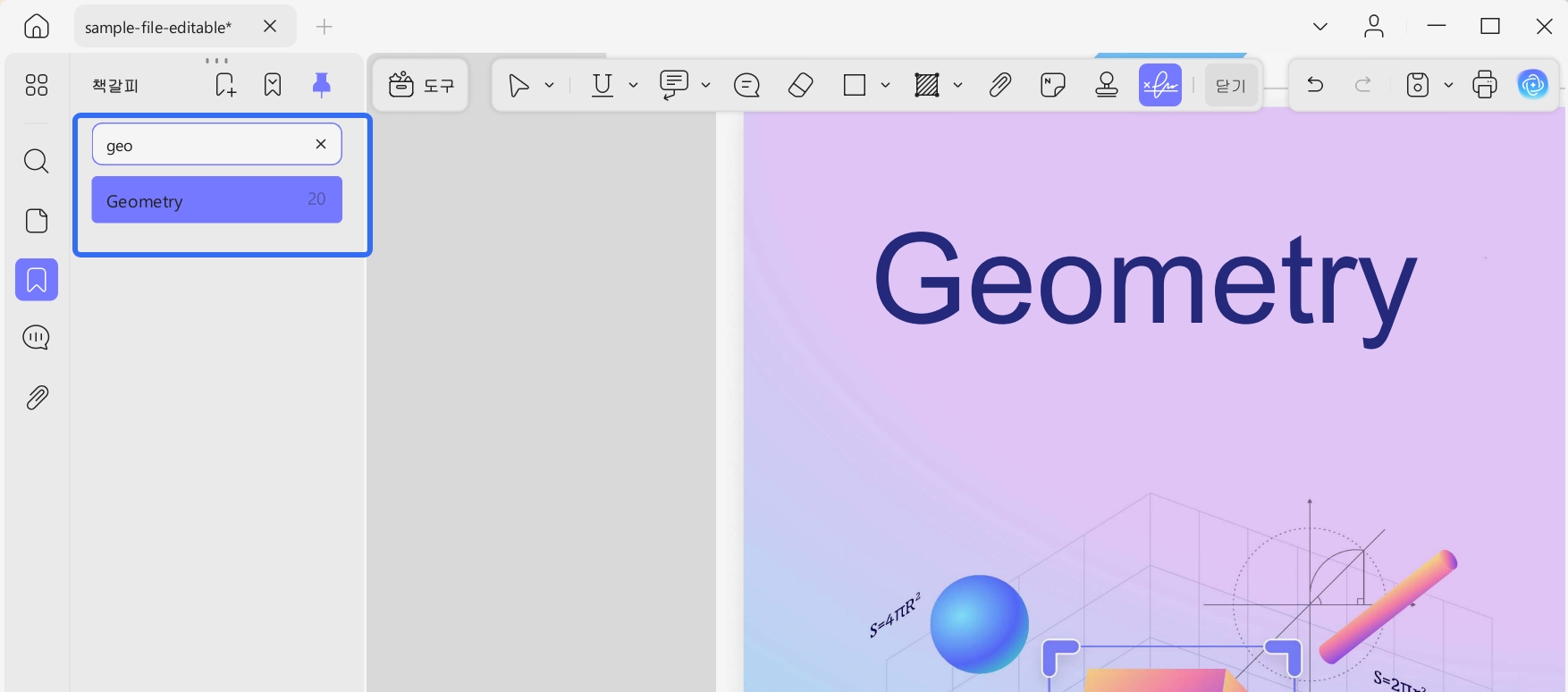This screenshot has height=692, width=1568.
Task: Open save options dropdown arrow
Action: point(1448,85)
